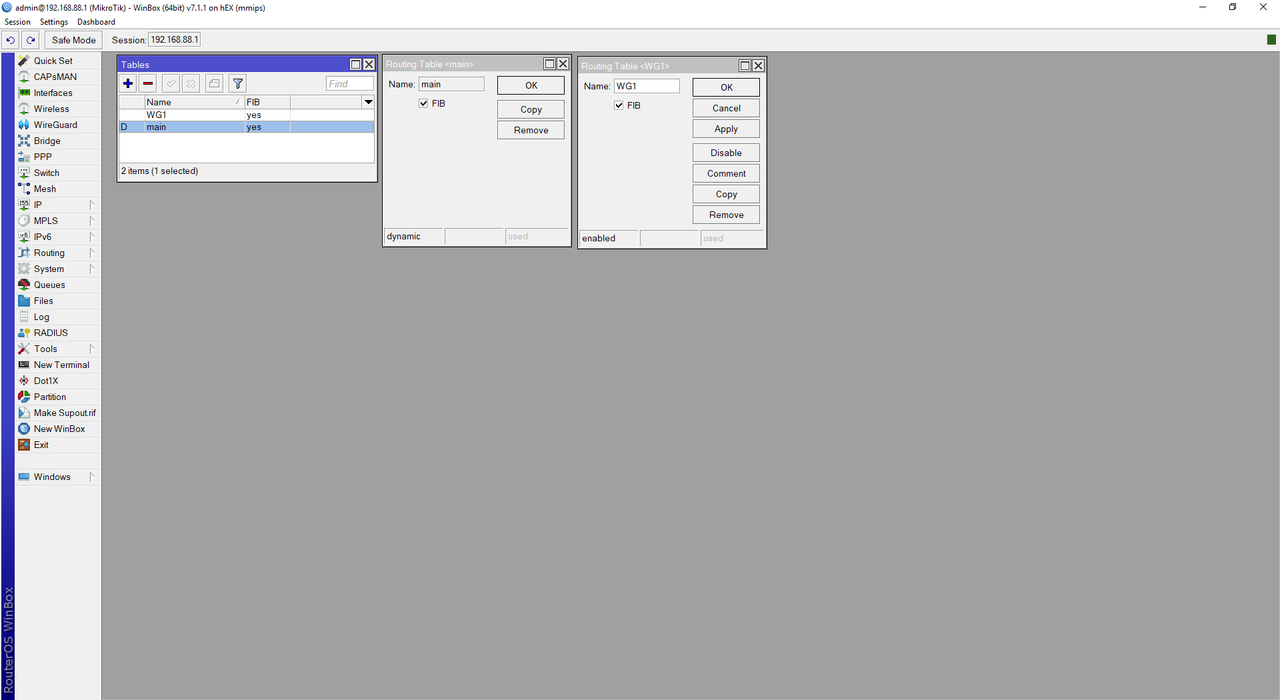Image resolution: width=1280 pixels, height=700 pixels.
Task: Open Switch in the sidebar
Action: click(x=58, y=173)
